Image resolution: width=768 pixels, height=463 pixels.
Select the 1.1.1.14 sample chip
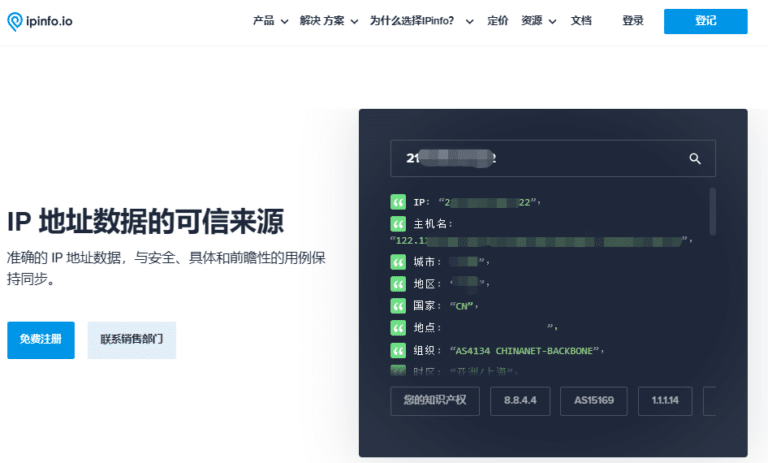pos(665,401)
